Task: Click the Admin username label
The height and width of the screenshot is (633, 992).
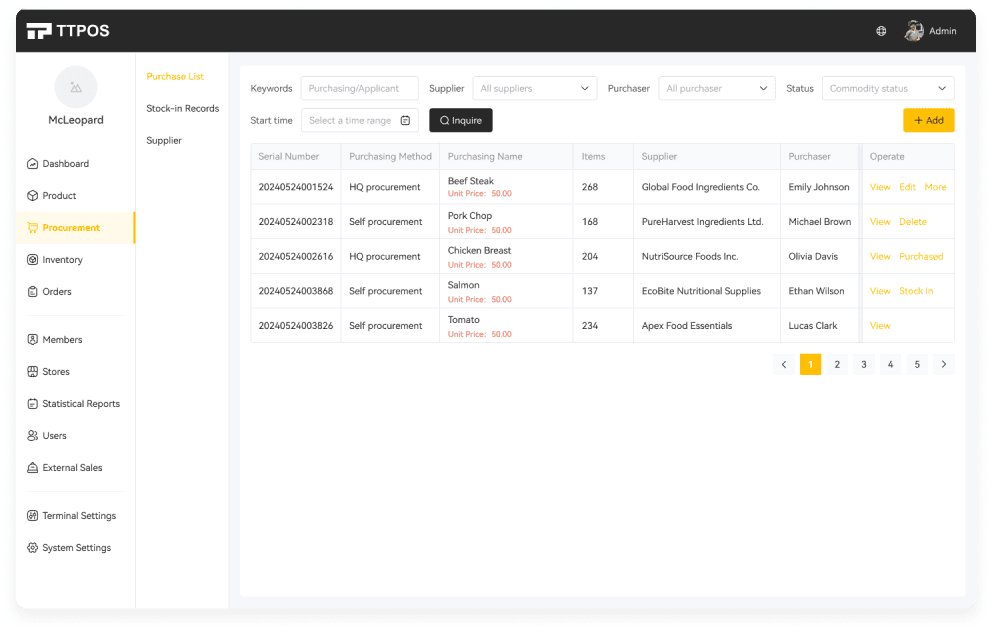Action: pyautogui.click(x=943, y=31)
